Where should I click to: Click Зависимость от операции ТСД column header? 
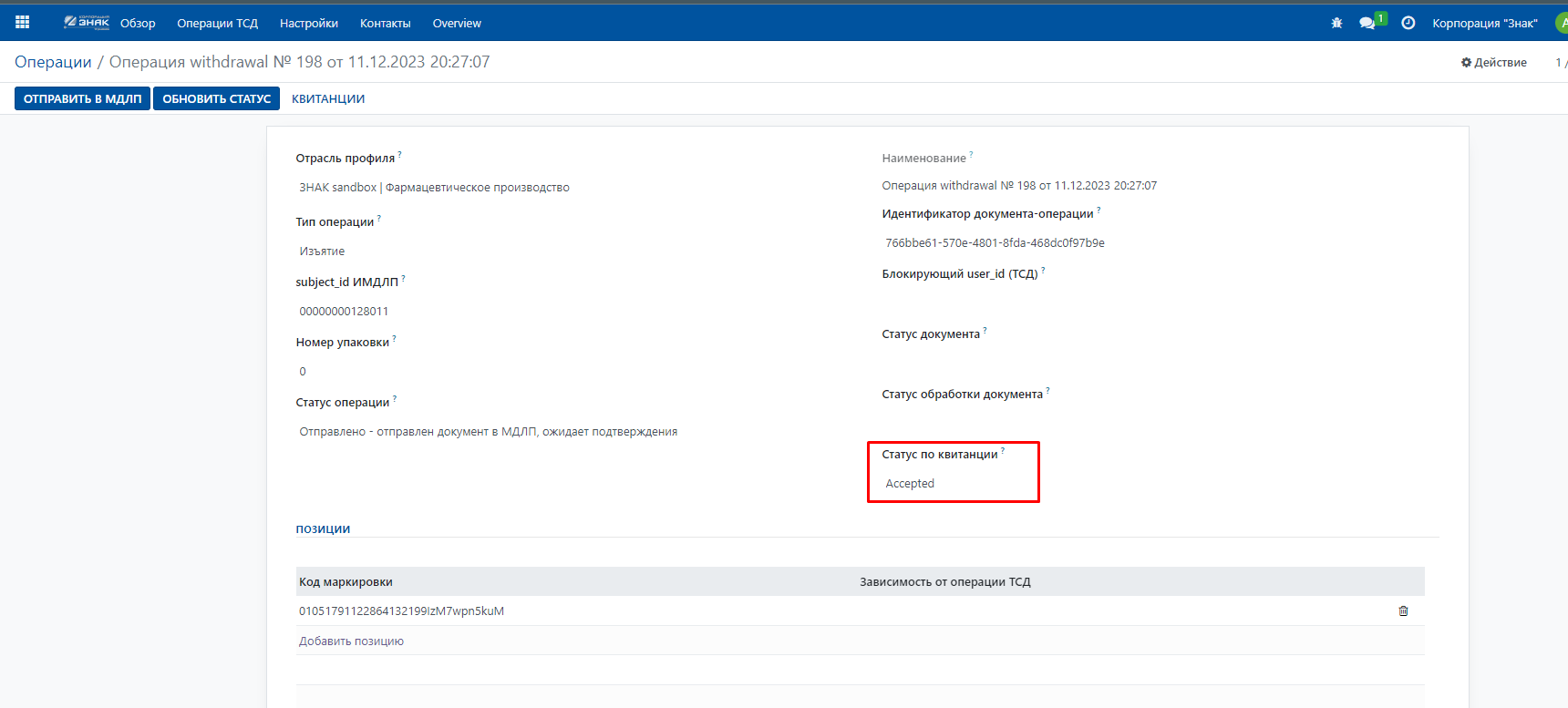[944, 581]
